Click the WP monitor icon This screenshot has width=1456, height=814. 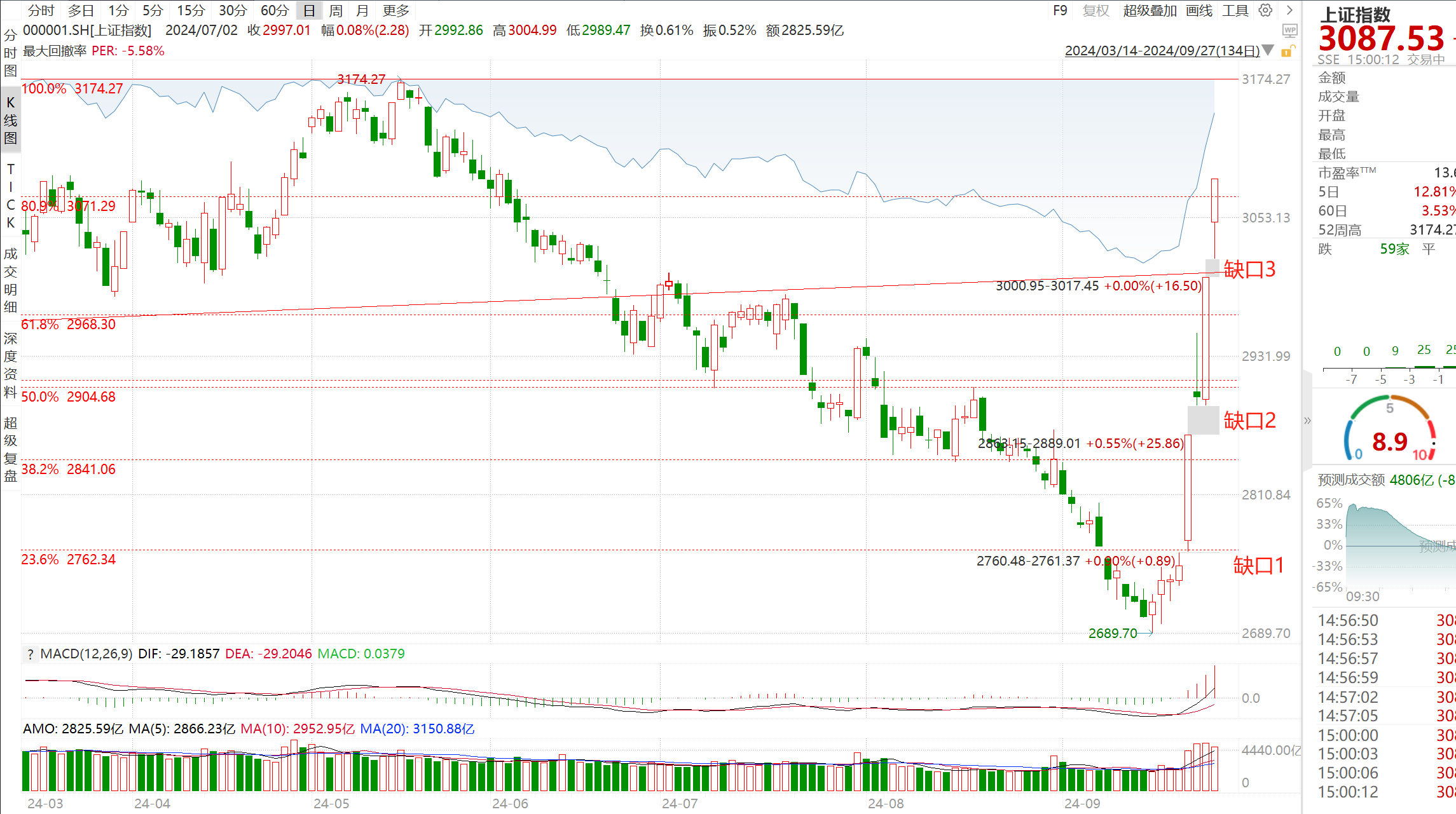pyautogui.click(x=1289, y=31)
